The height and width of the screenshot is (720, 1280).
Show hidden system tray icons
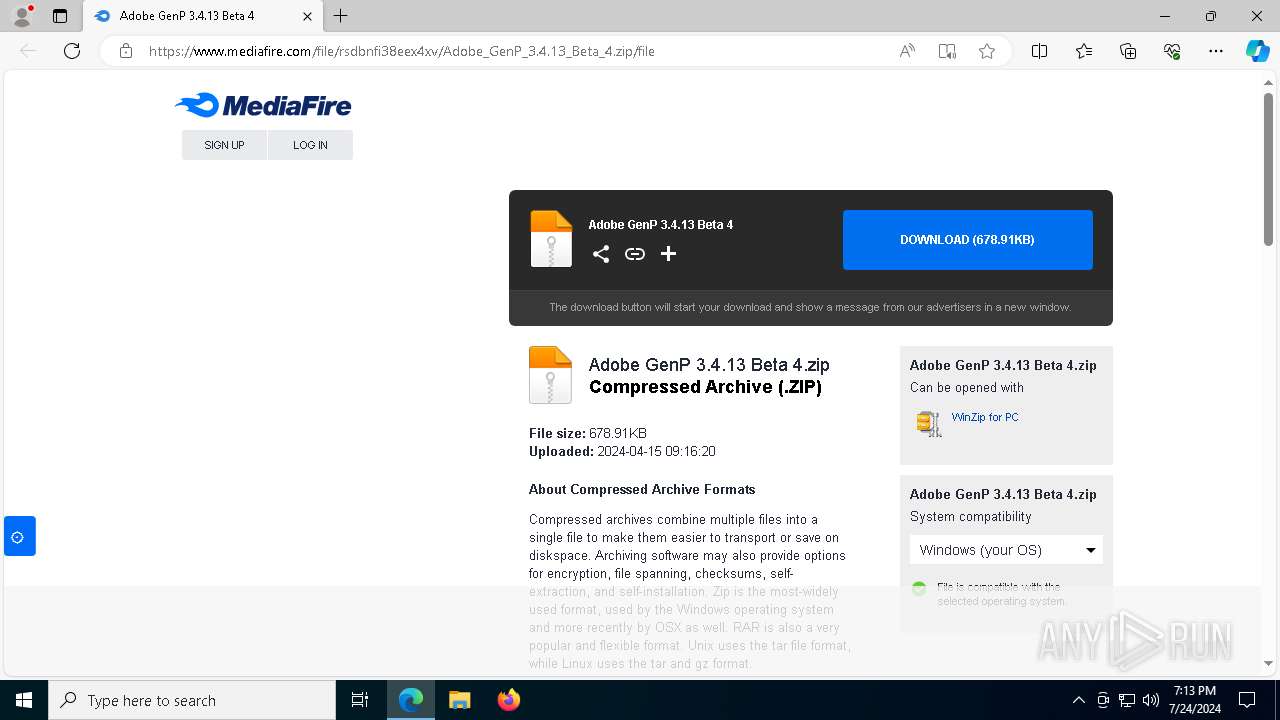1078,700
